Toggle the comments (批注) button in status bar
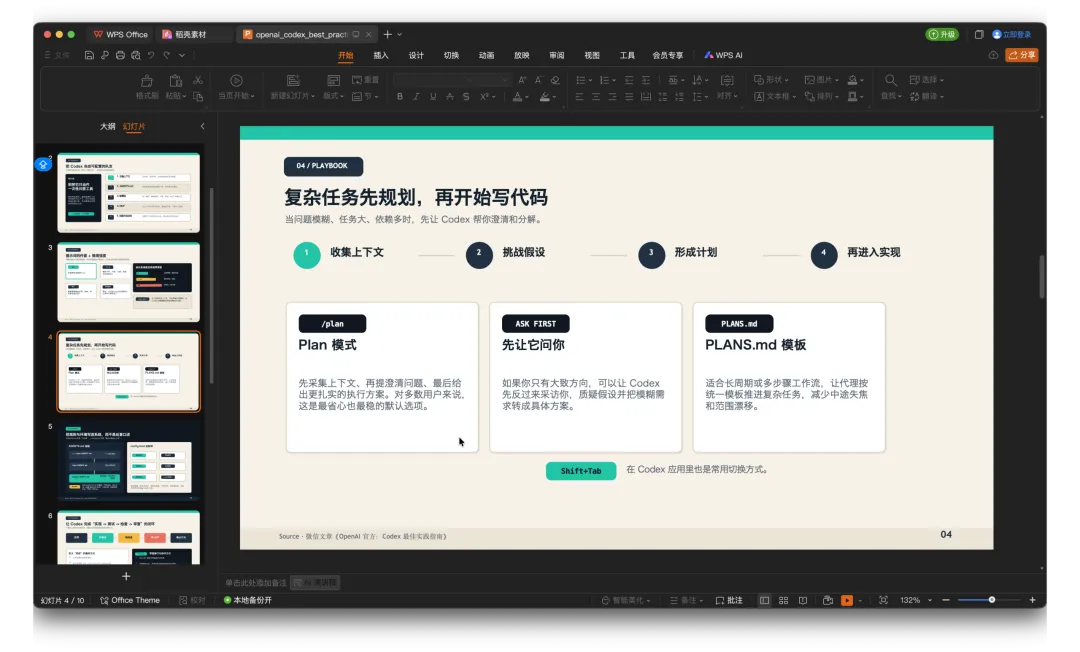The image size is (1080, 652). [x=729, y=600]
